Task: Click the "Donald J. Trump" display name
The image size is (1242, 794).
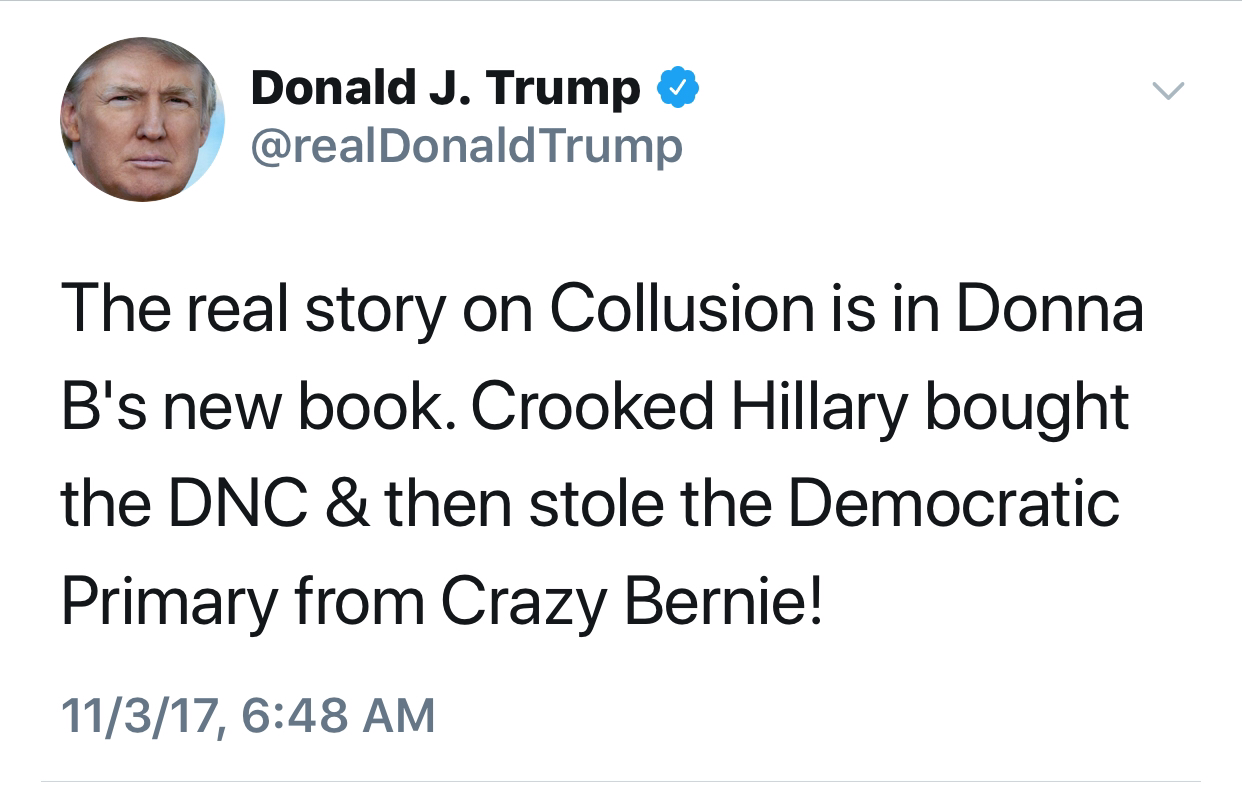Action: 445,90
